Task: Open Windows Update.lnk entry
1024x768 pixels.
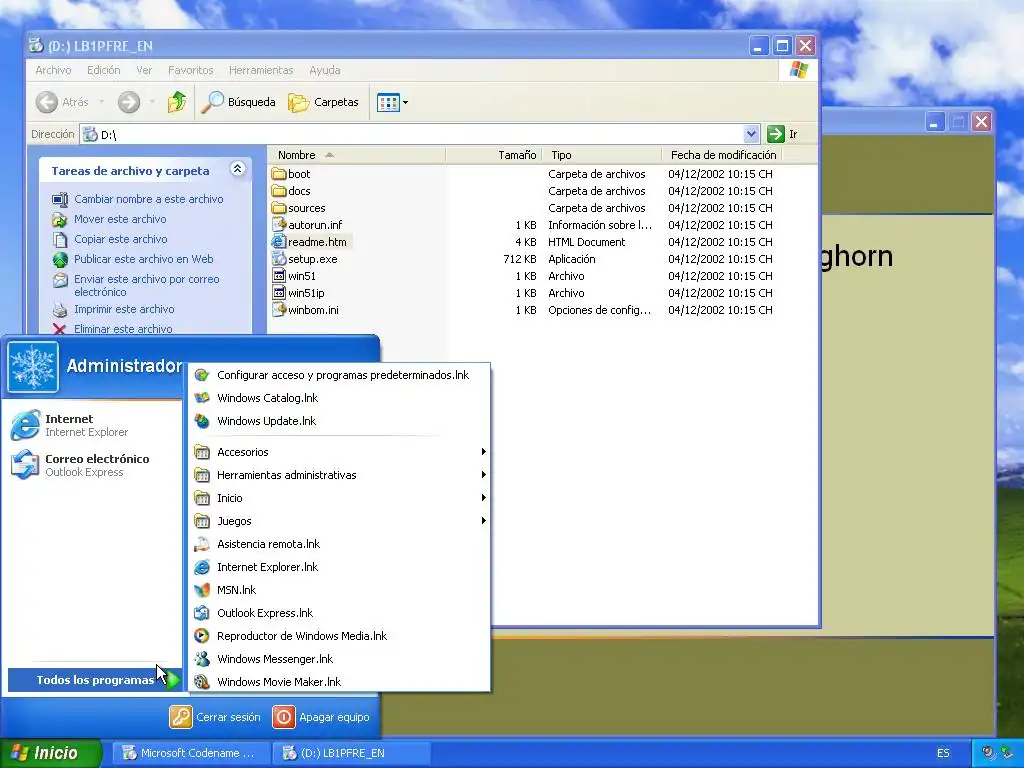Action: tap(339, 421)
